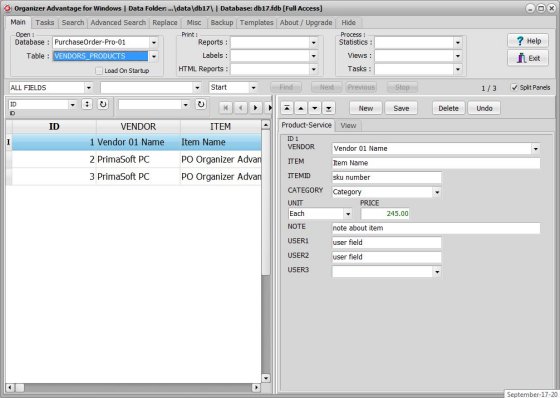Click the NOTE field with note about item
The height and width of the screenshot is (398, 560).
coord(436,228)
